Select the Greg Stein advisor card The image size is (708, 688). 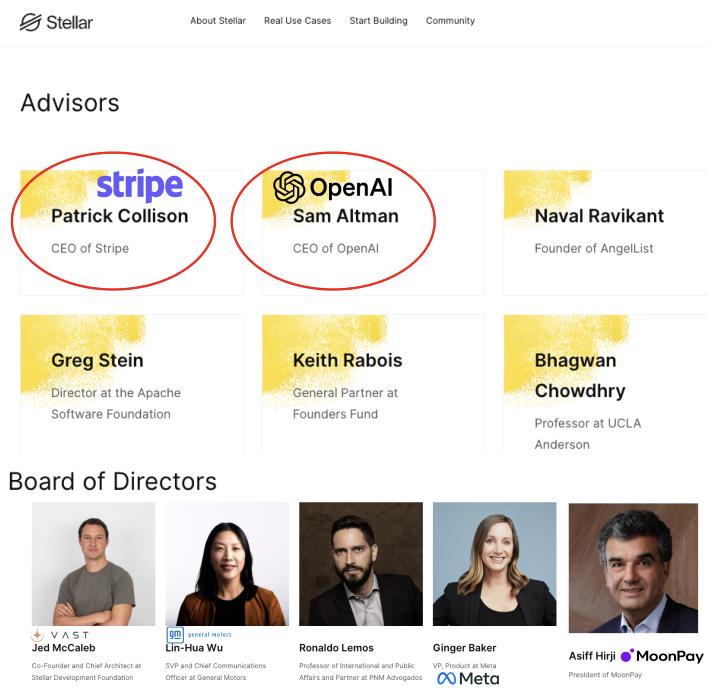click(132, 384)
